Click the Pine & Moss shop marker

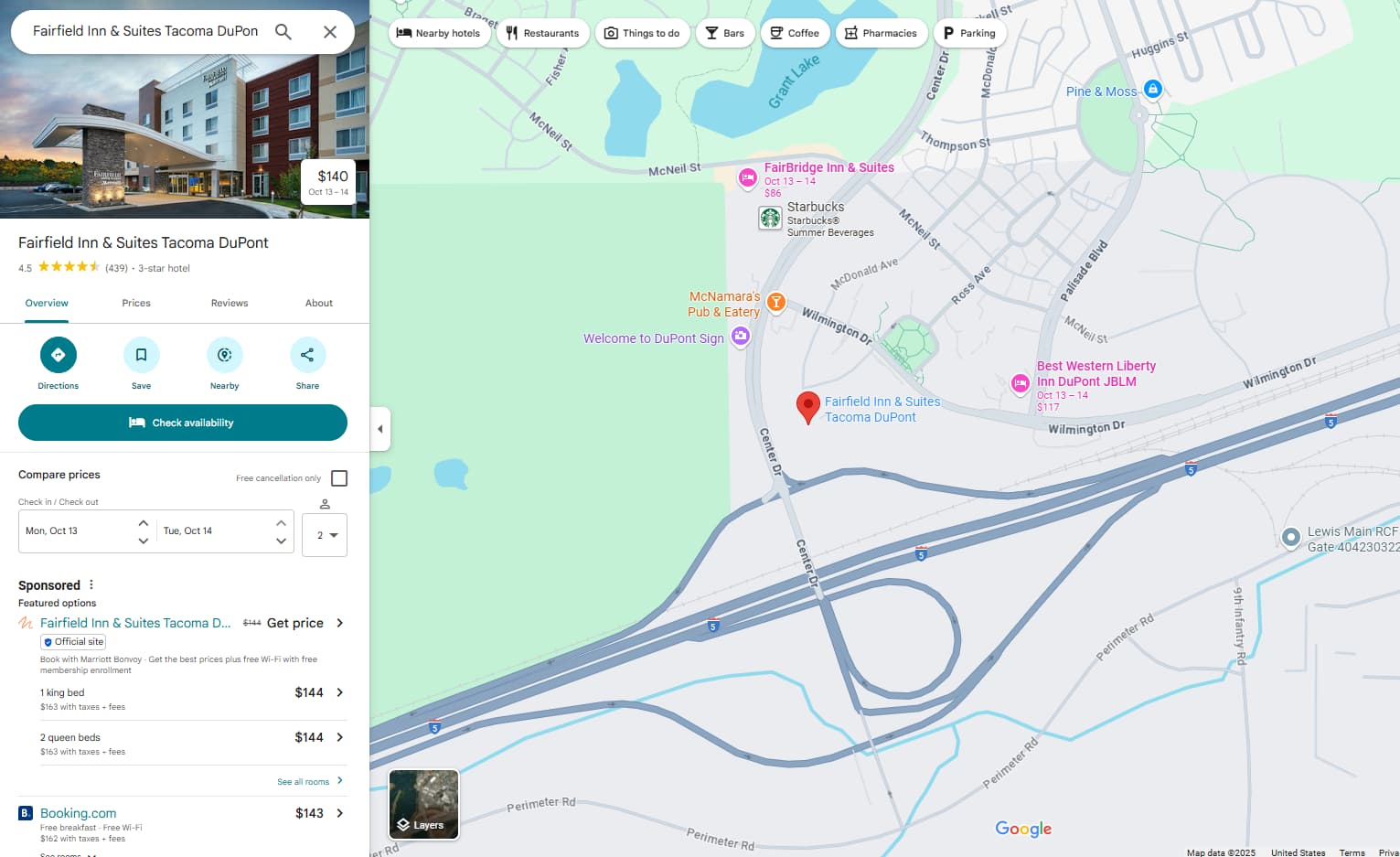[1153, 89]
